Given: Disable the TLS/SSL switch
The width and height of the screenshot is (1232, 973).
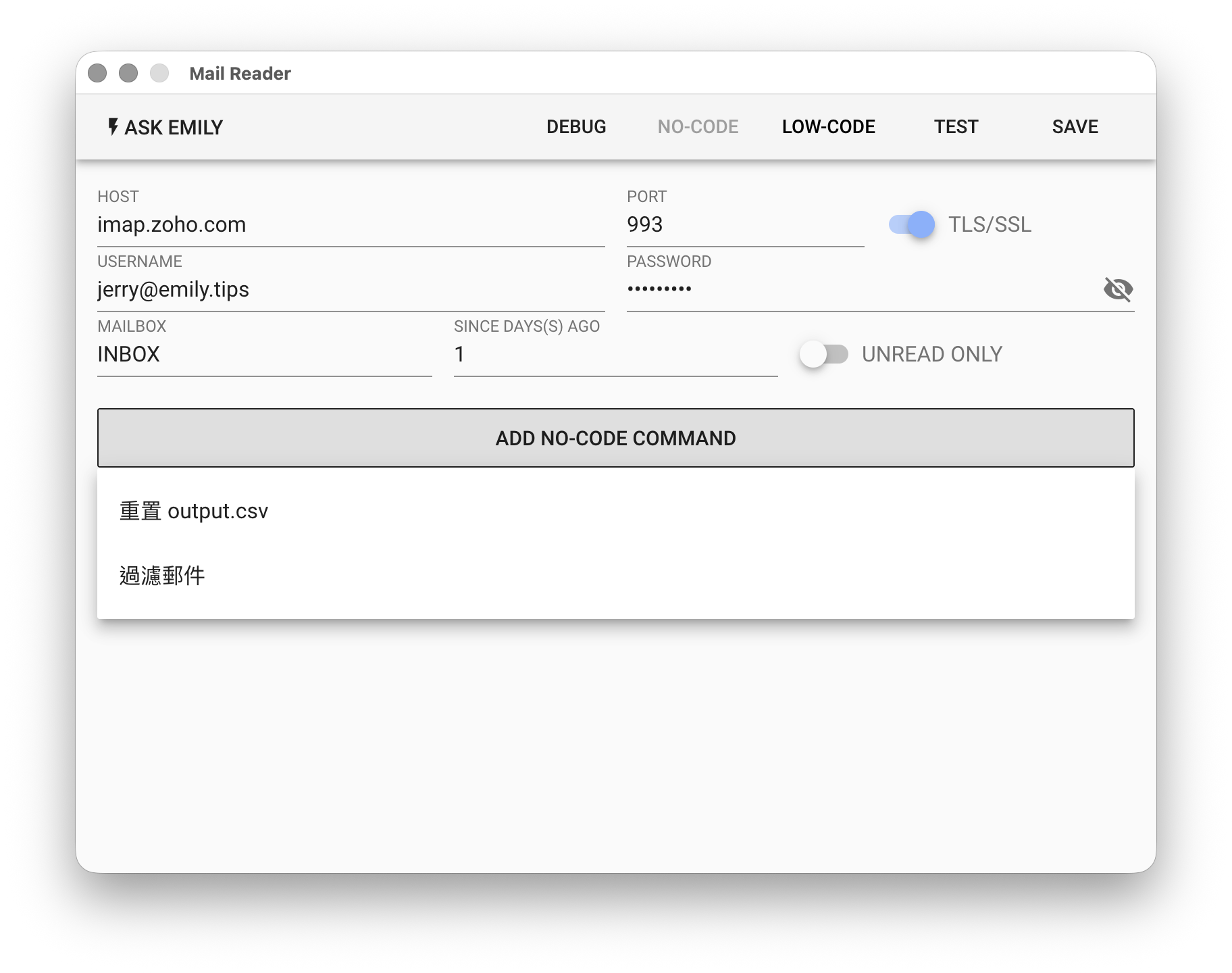Looking at the screenshot, I should click(912, 224).
